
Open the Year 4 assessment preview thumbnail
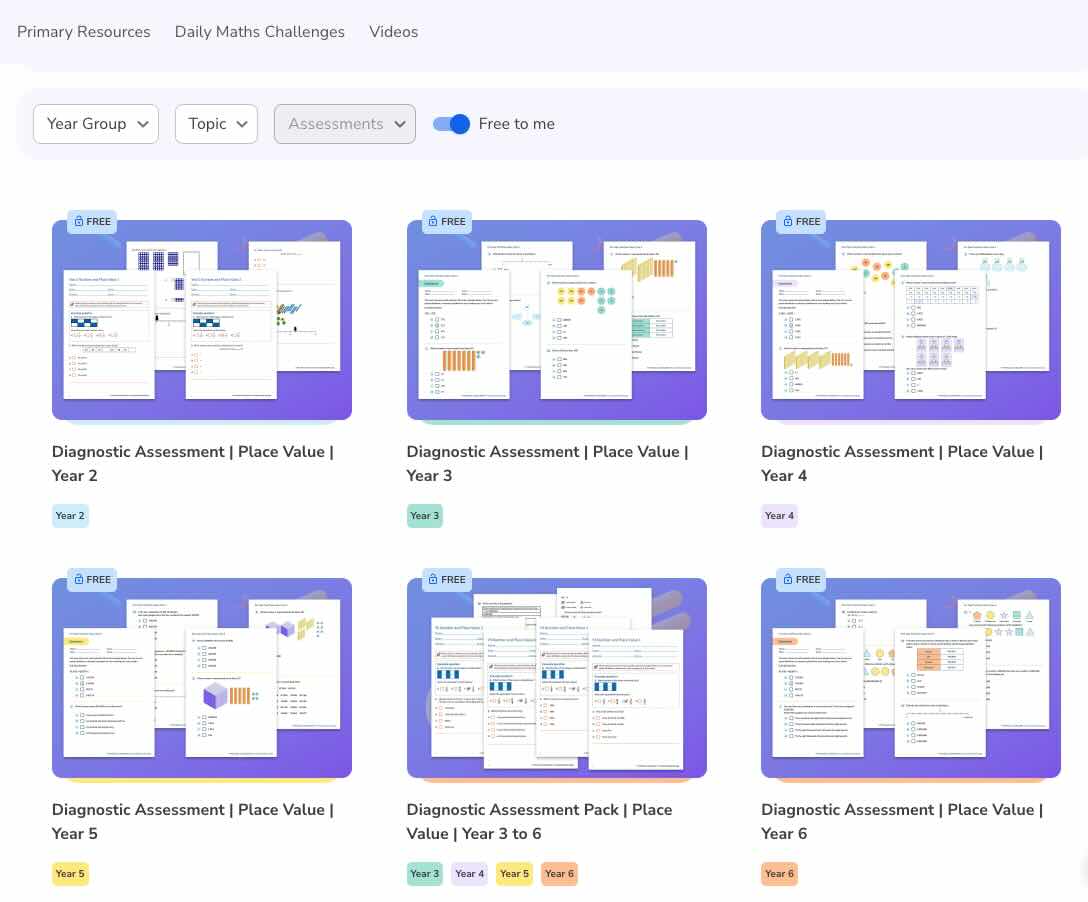pyautogui.click(x=910, y=320)
